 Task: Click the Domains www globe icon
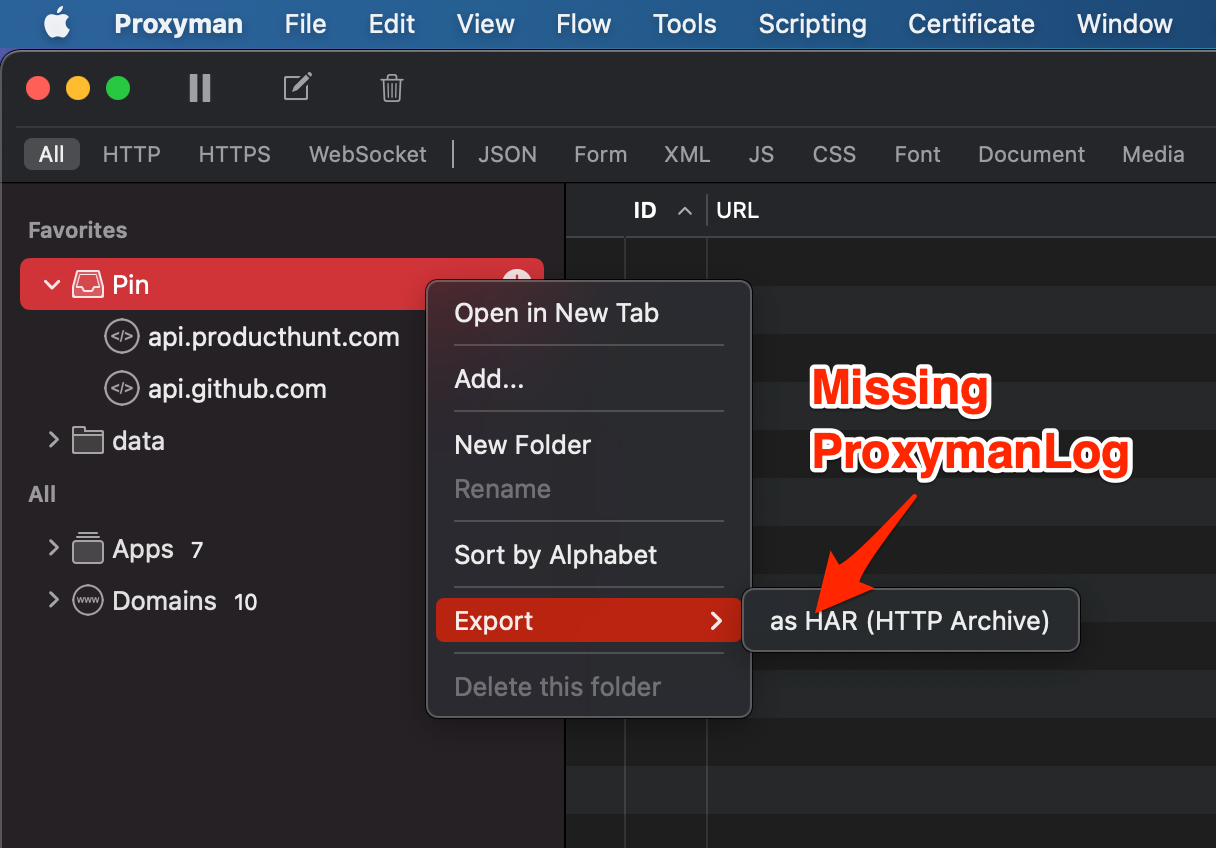(88, 601)
